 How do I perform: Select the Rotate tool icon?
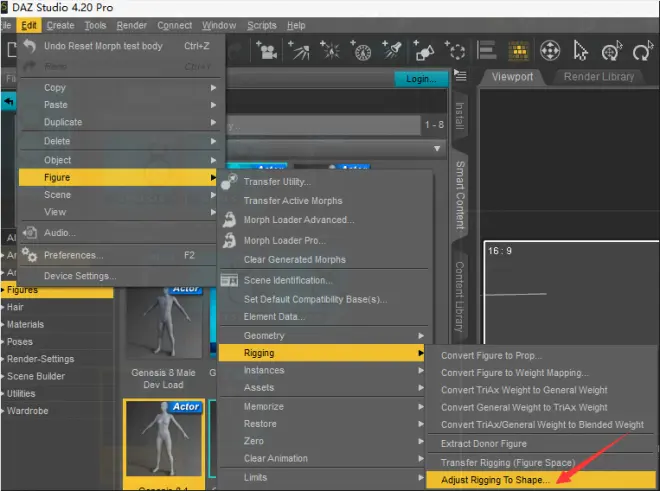click(x=642, y=51)
